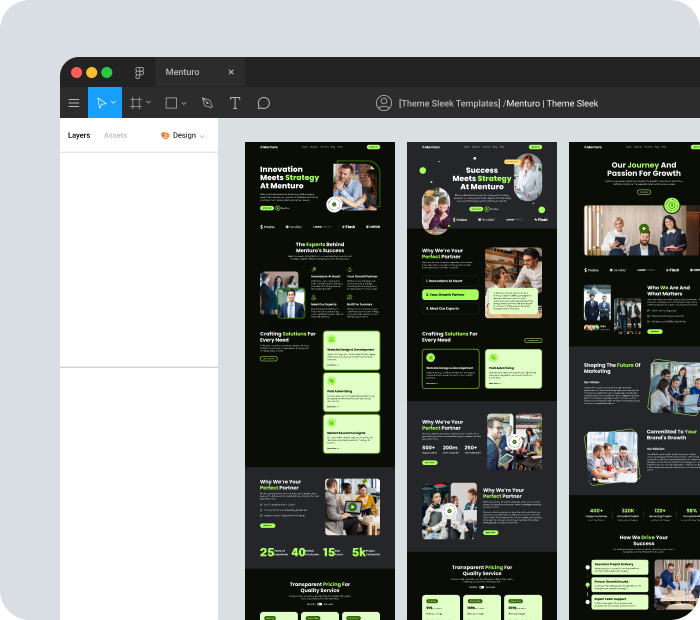Expand the shape tools dropdown chevron

(x=184, y=103)
